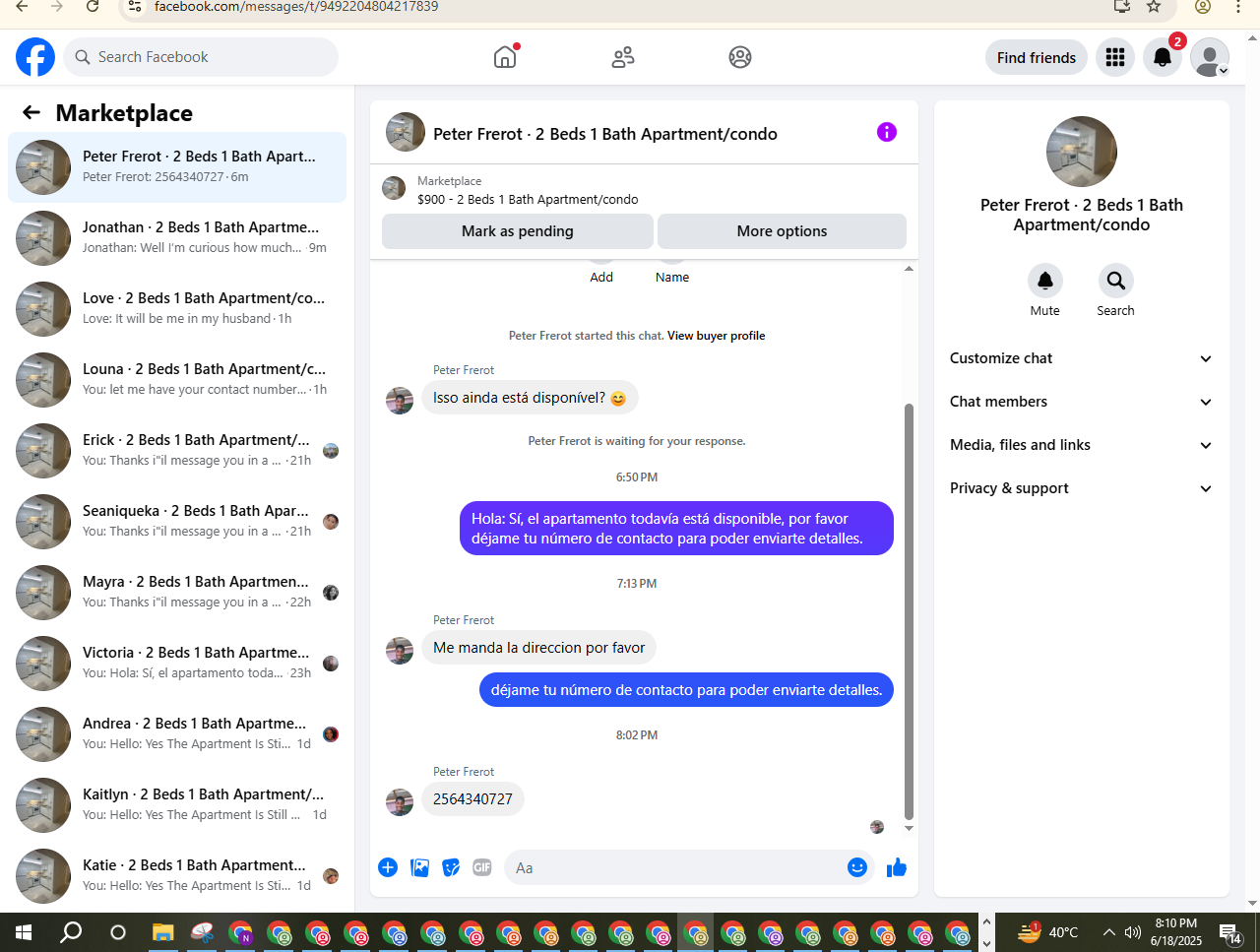Open the Jonathan conversation

[177, 238]
